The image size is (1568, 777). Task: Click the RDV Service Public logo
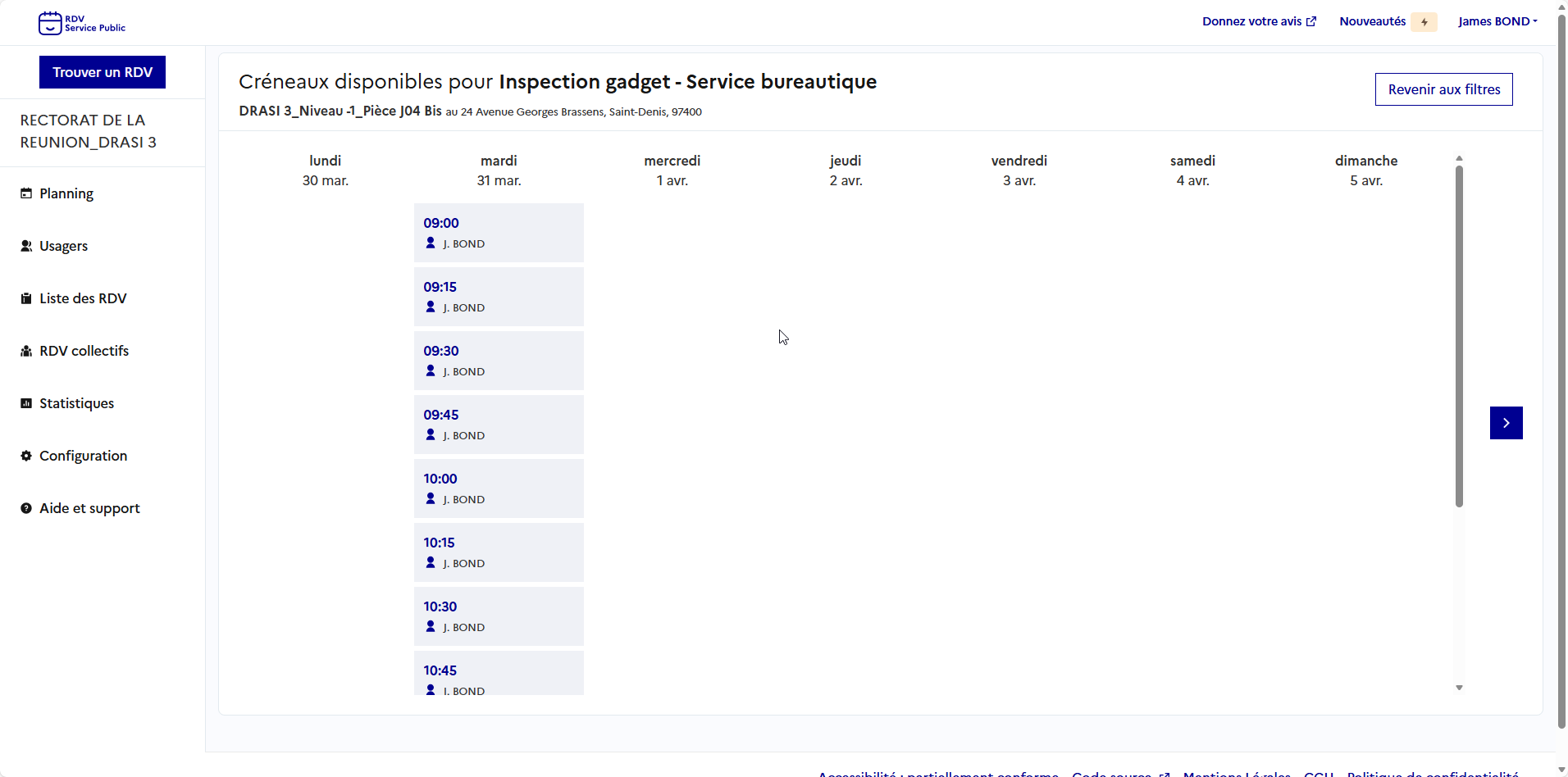point(82,23)
